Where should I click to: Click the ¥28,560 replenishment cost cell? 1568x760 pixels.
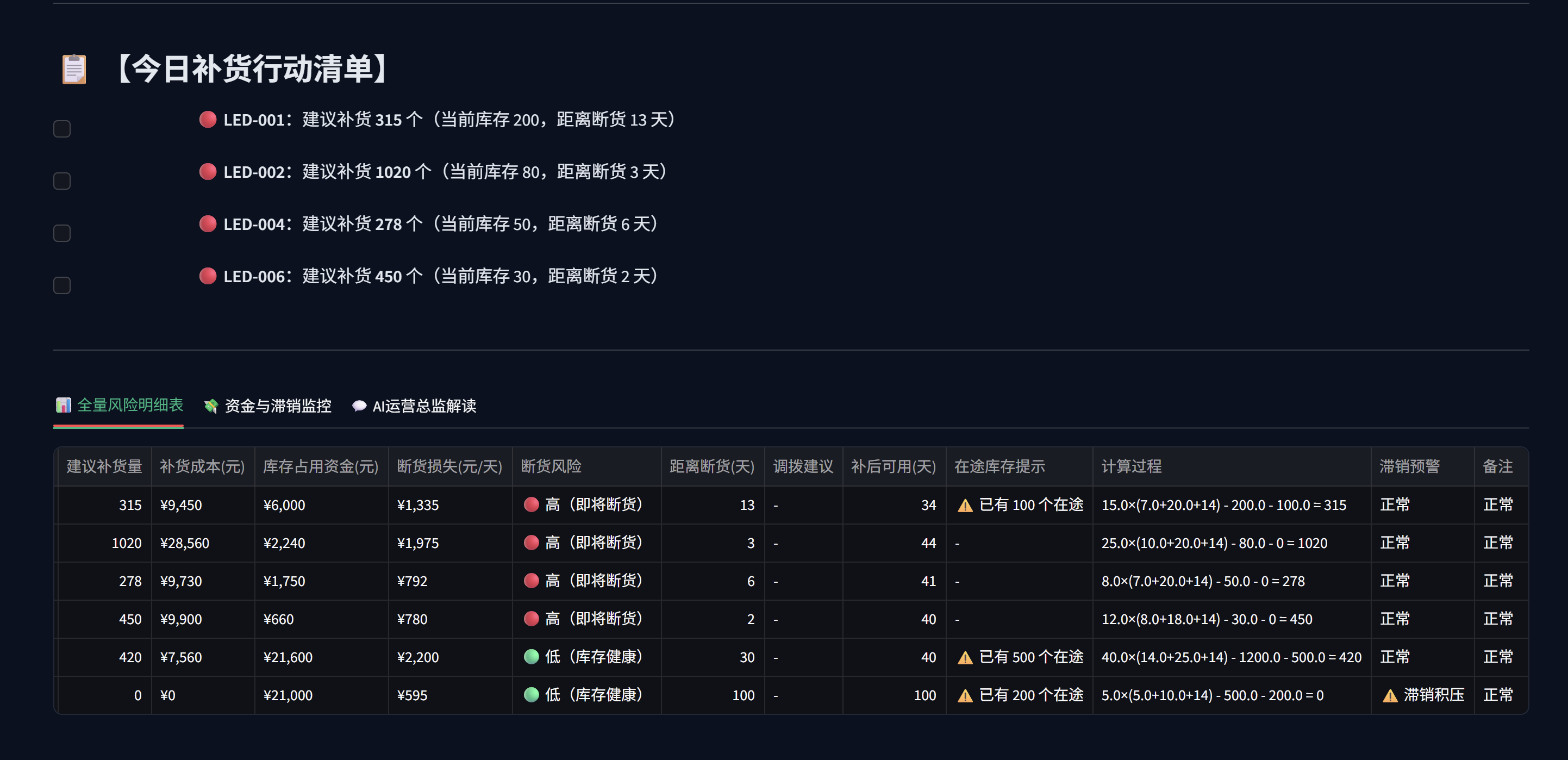(x=203, y=543)
